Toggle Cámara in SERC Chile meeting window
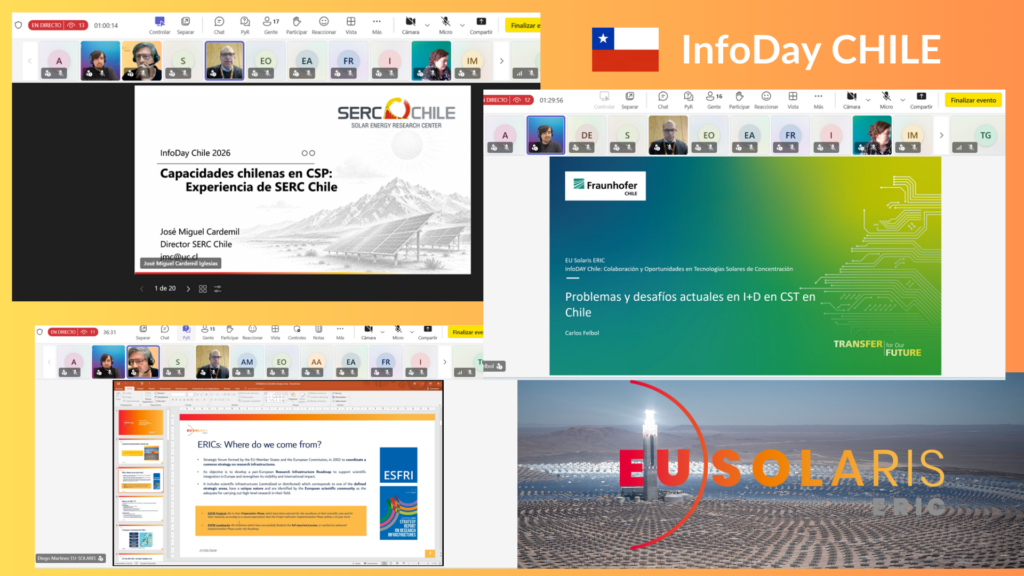Image resolution: width=1024 pixels, height=576 pixels. (410, 25)
